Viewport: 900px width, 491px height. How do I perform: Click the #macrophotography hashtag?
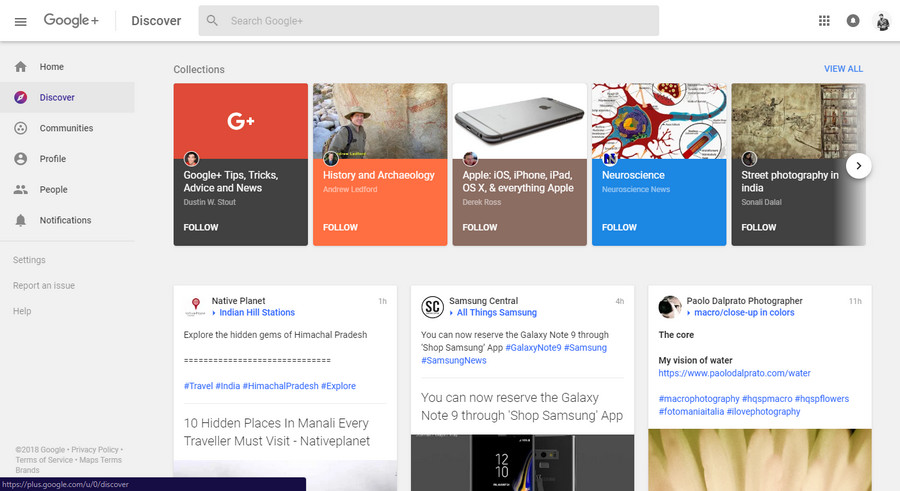(699, 399)
